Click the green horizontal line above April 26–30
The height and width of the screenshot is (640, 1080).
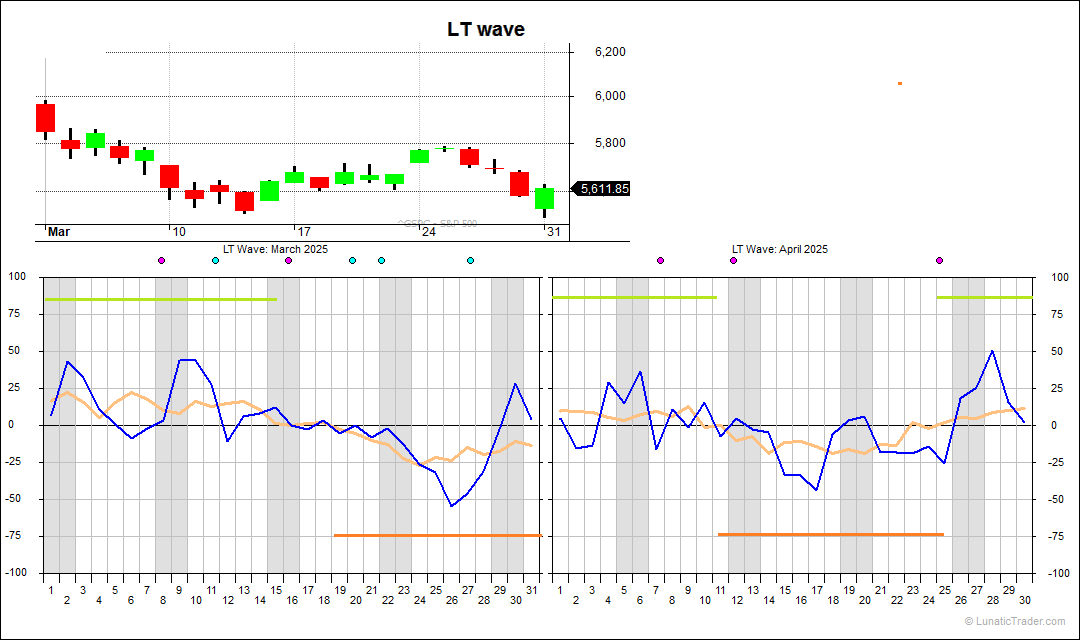[984, 297]
